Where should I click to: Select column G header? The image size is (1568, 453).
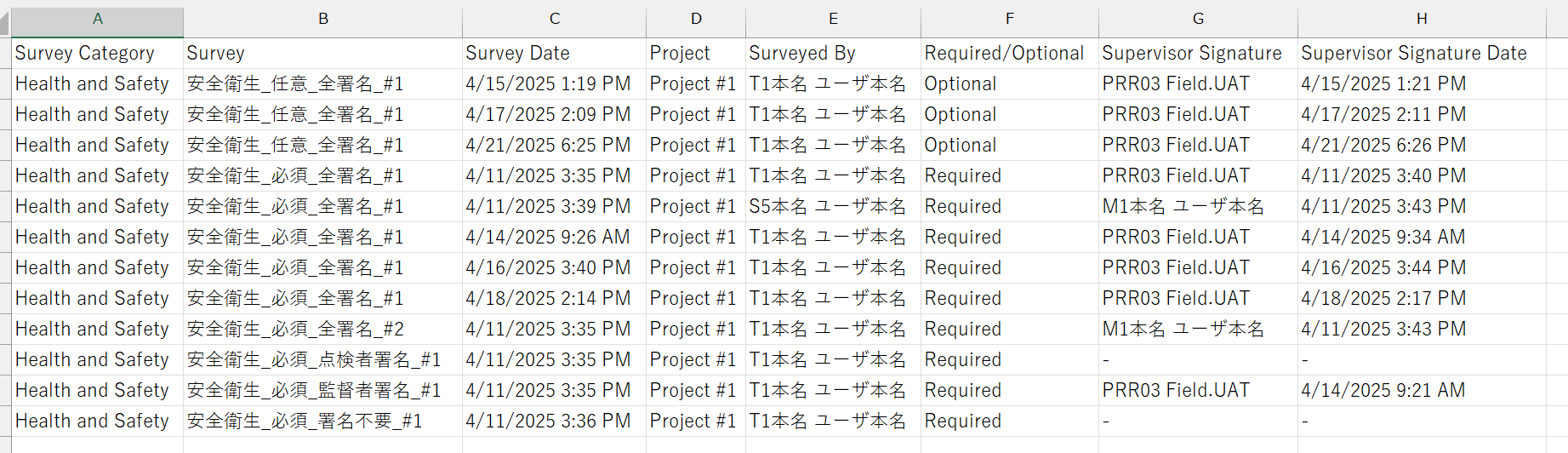[x=1198, y=19]
